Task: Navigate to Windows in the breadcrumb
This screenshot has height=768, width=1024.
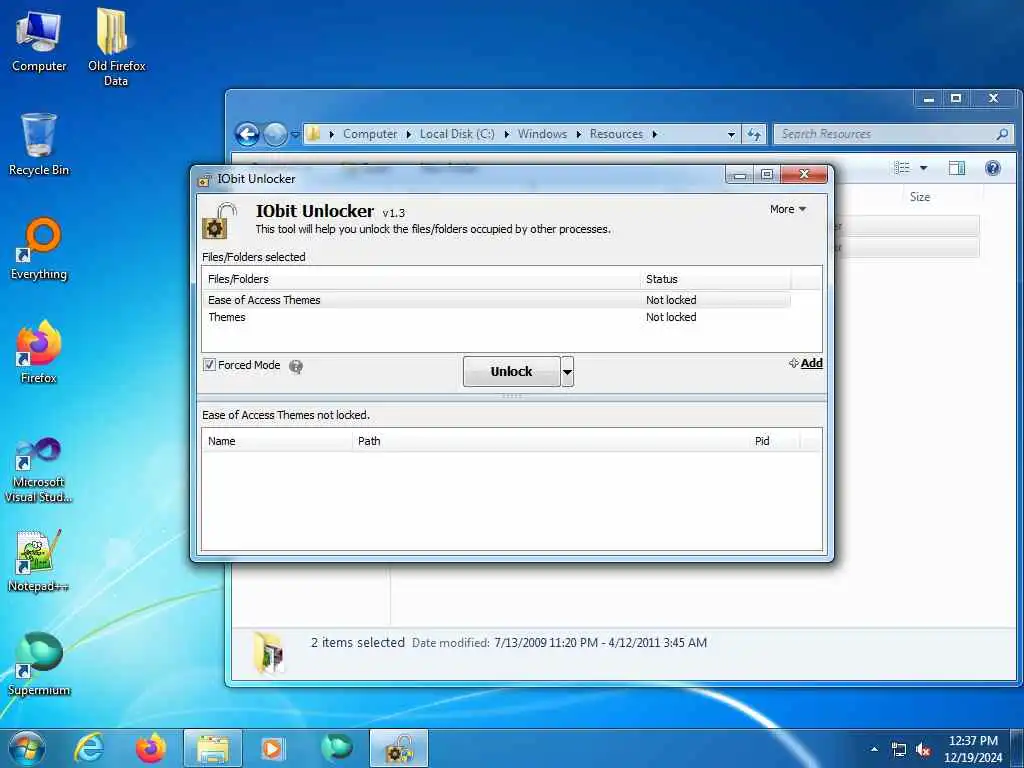Action: (542, 134)
